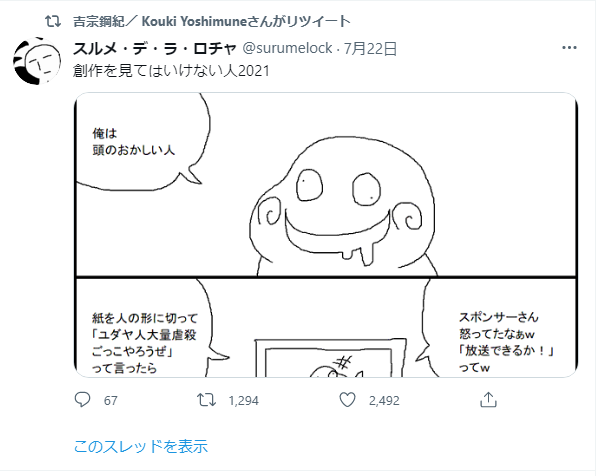Click the 67 replies count
This screenshot has width=603, height=476.
[110, 401]
